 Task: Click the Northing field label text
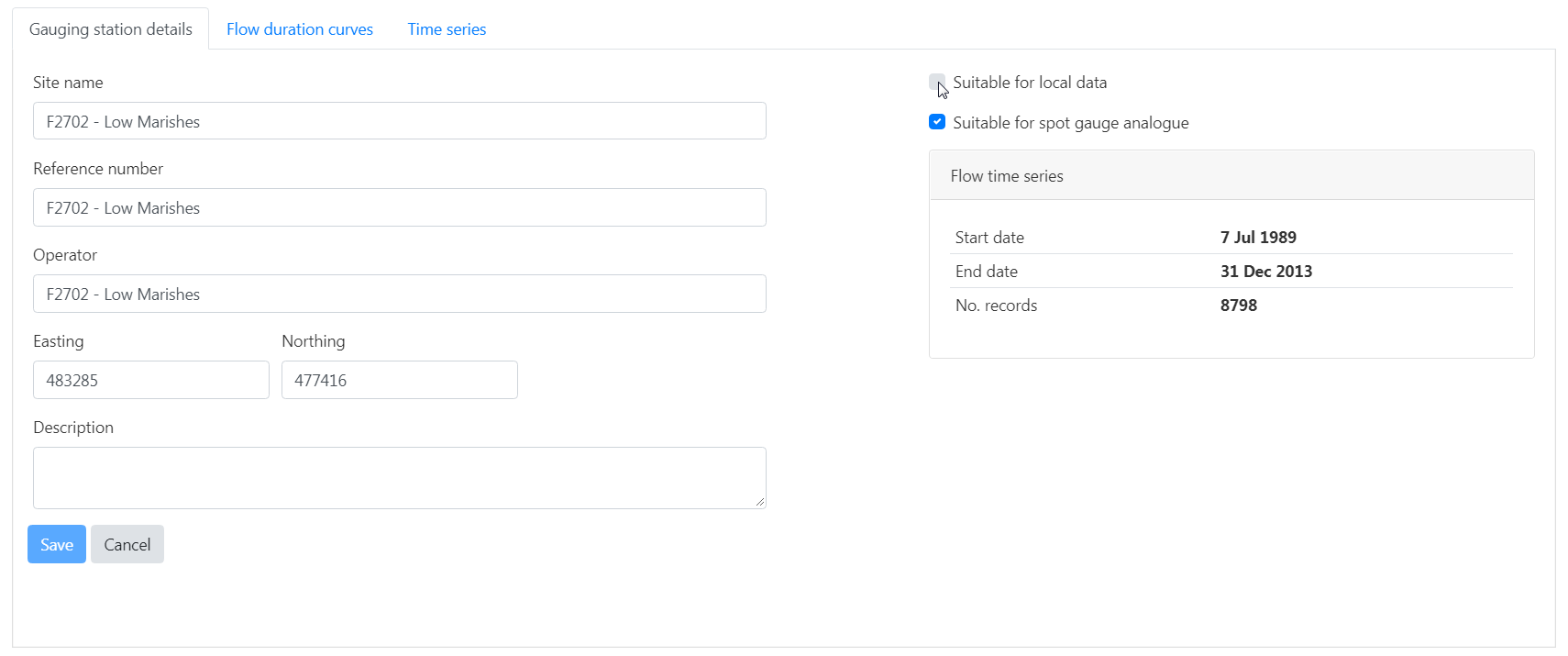point(313,341)
